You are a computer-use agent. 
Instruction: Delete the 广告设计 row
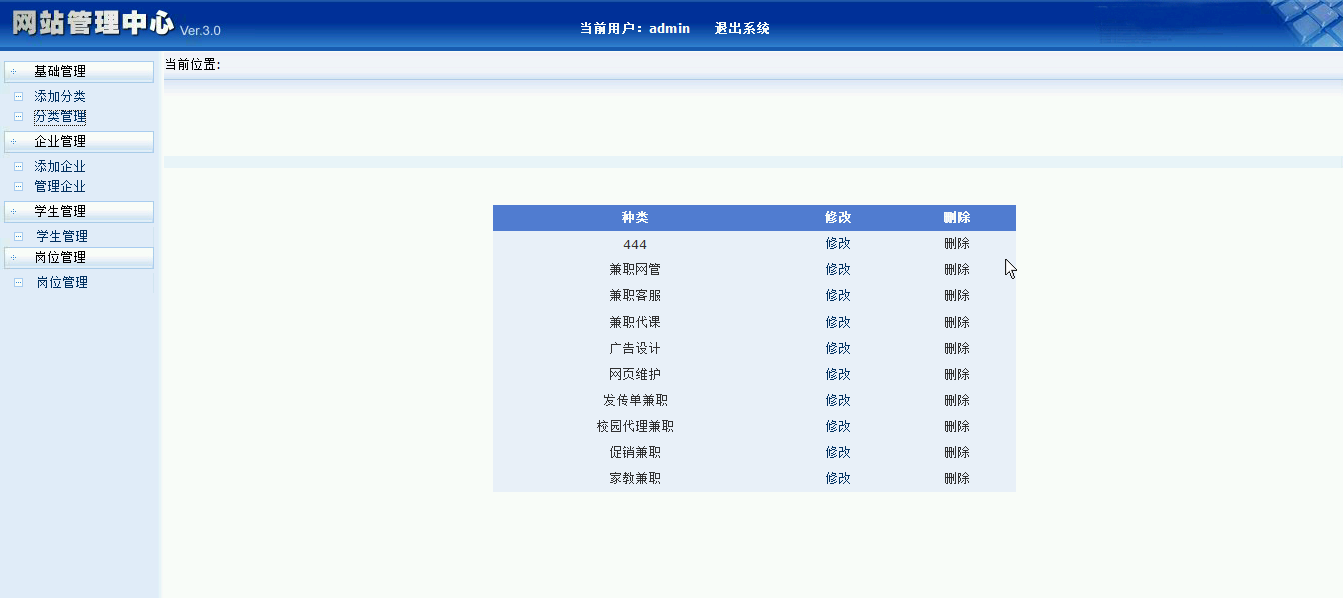click(957, 348)
